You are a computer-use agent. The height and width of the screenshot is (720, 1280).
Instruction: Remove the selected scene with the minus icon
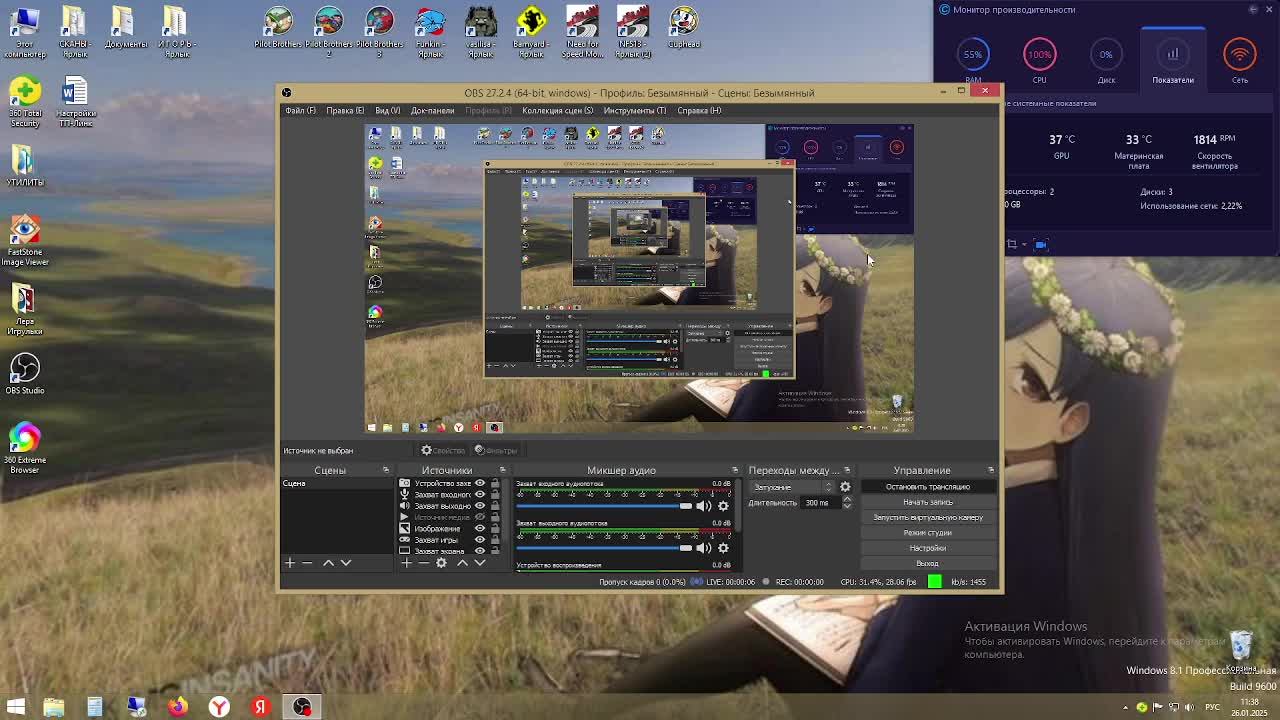[308, 563]
